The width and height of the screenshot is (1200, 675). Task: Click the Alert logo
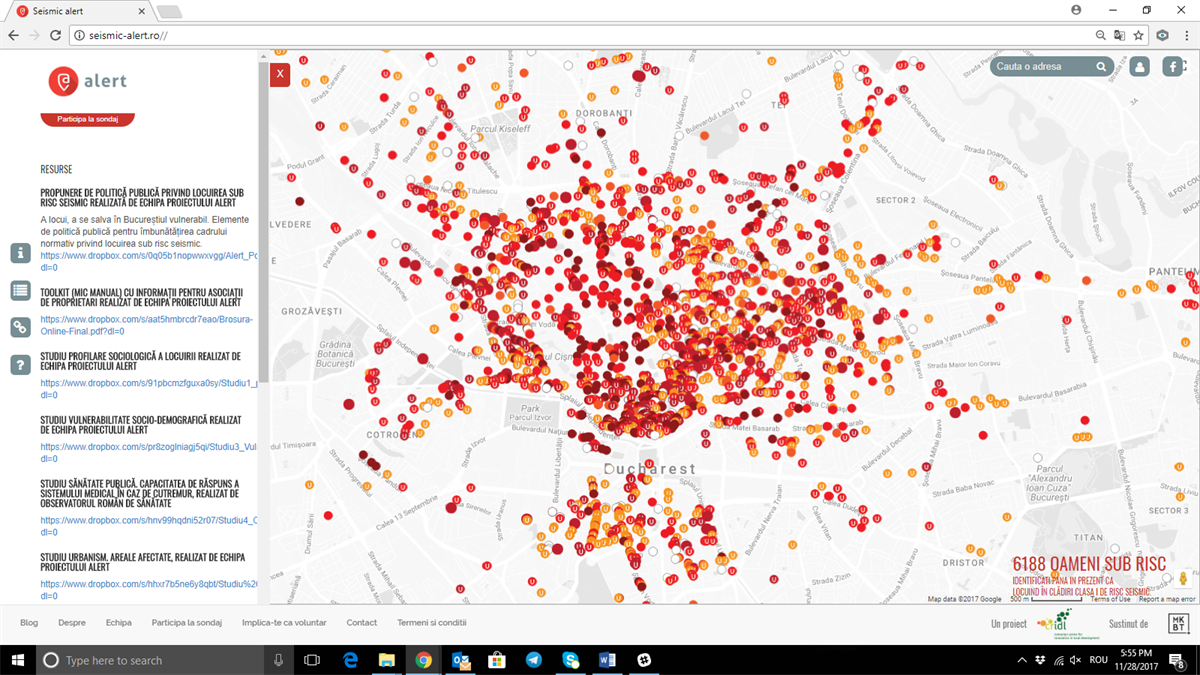pos(88,81)
